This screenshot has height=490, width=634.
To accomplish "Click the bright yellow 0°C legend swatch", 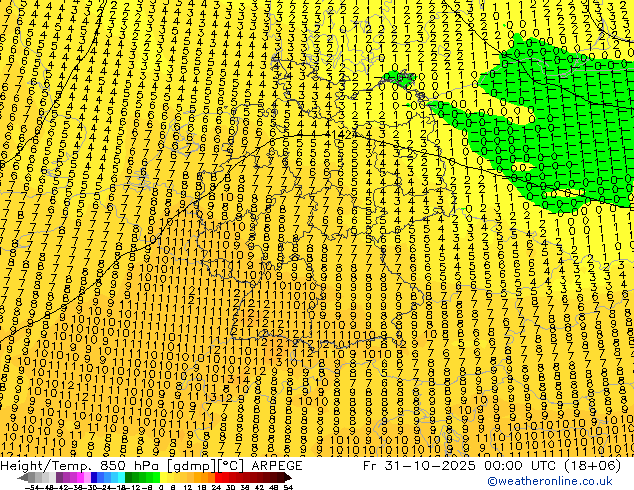I will coord(163,478).
